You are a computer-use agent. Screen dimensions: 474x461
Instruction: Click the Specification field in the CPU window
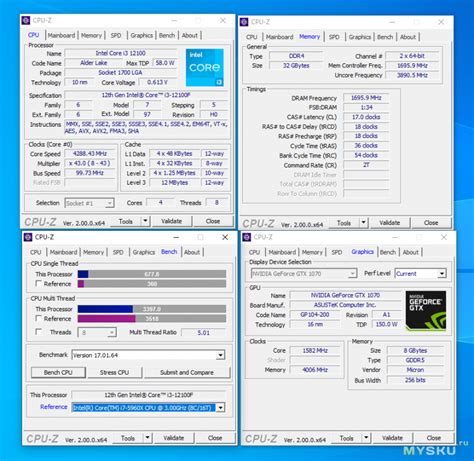pos(146,95)
